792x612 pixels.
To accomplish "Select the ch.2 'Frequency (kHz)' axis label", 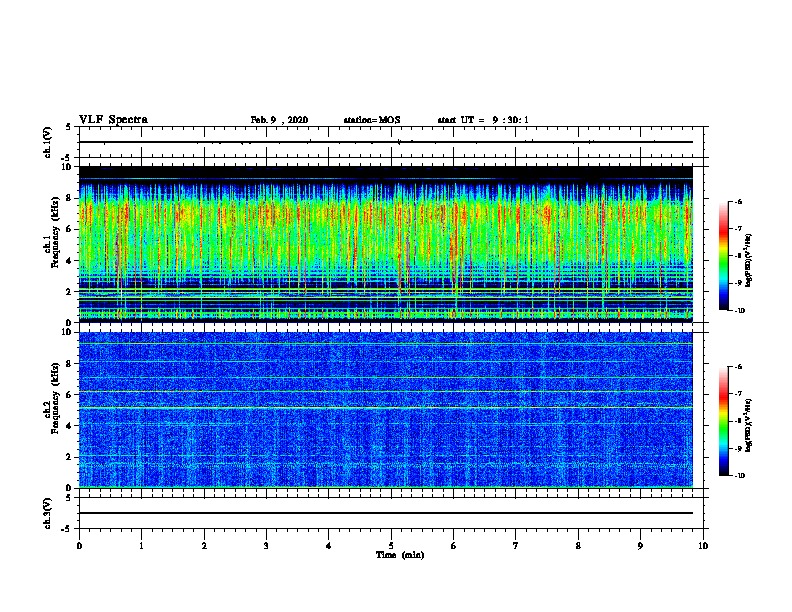I will point(53,398).
